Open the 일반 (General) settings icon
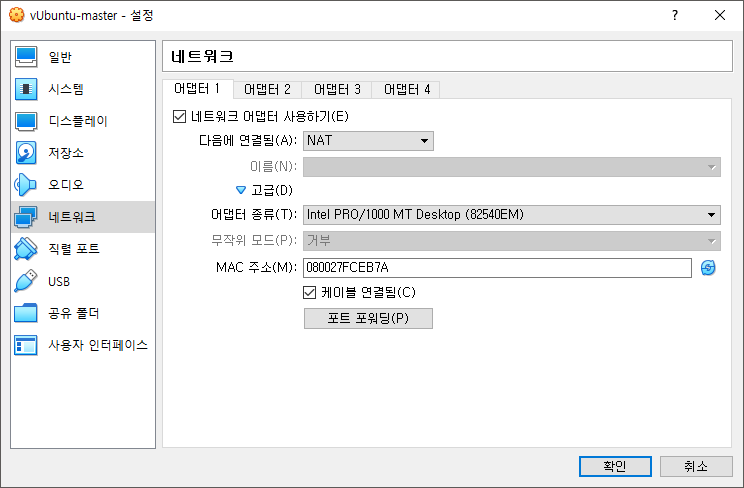The width and height of the screenshot is (744, 488). [26, 57]
